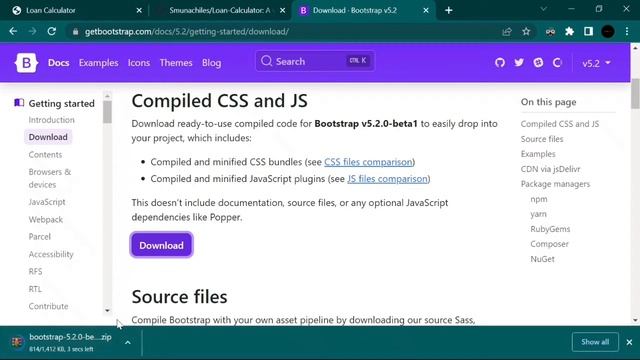The width and height of the screenshot is (640, 360).
Task: Share this page icon in address bar
Action: [507, 31]
